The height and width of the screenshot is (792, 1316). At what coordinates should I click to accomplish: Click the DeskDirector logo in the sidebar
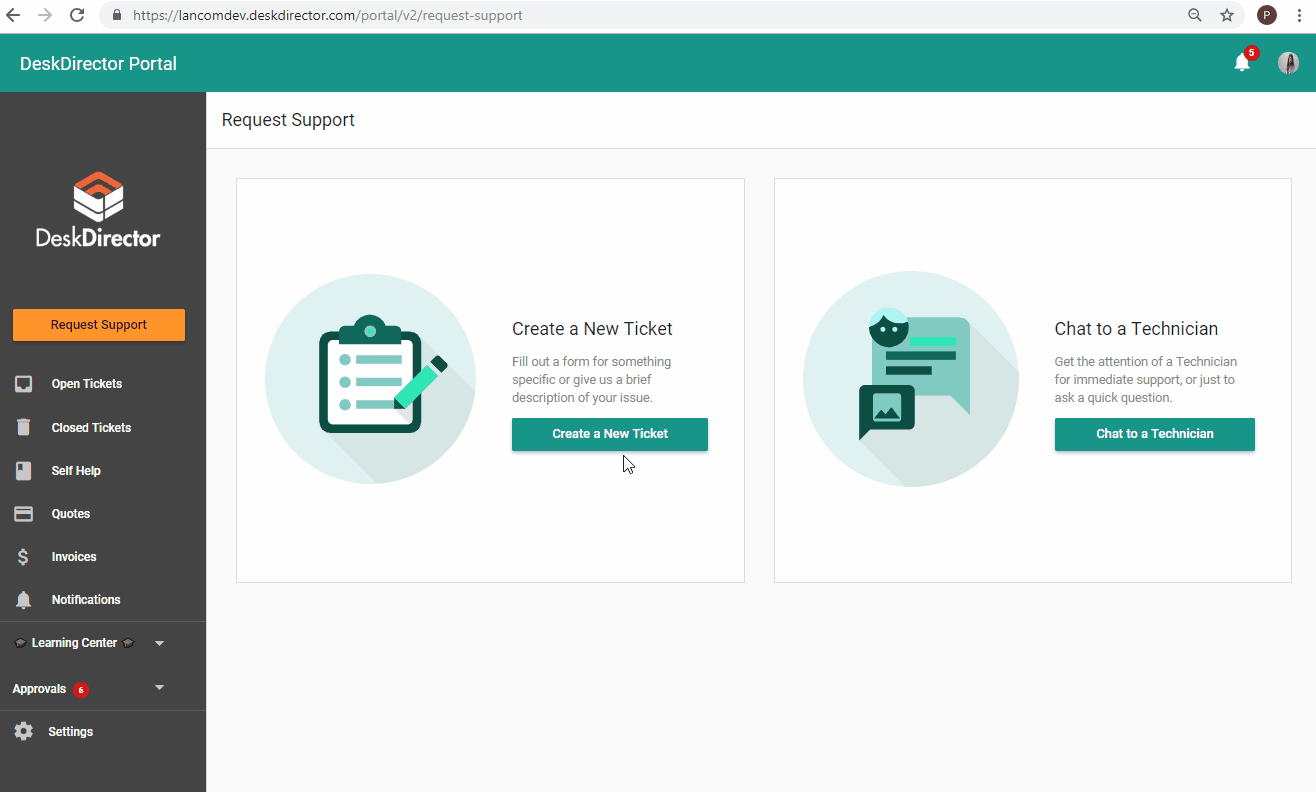click(98, 210)
